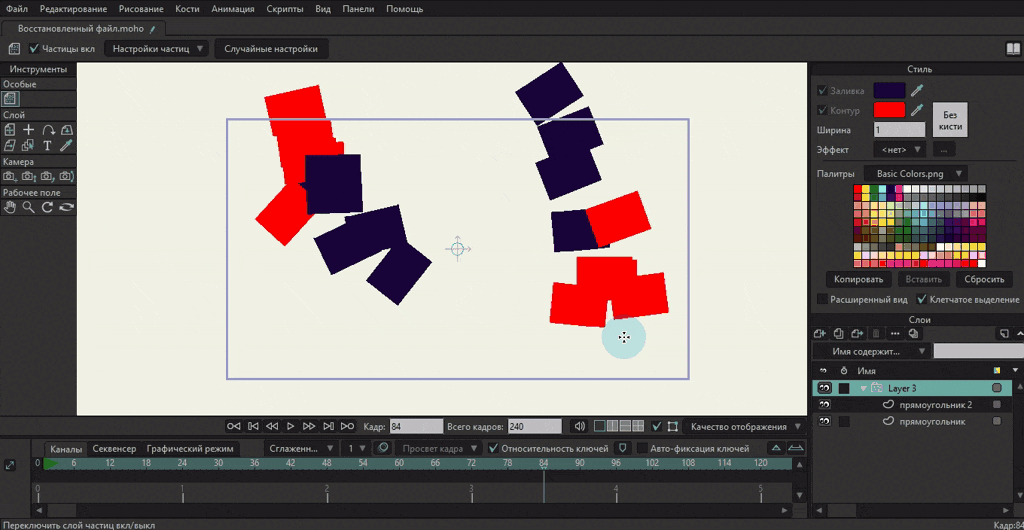Click the Сбросить style button
The image size is (1024, 530).
[984, 279]
